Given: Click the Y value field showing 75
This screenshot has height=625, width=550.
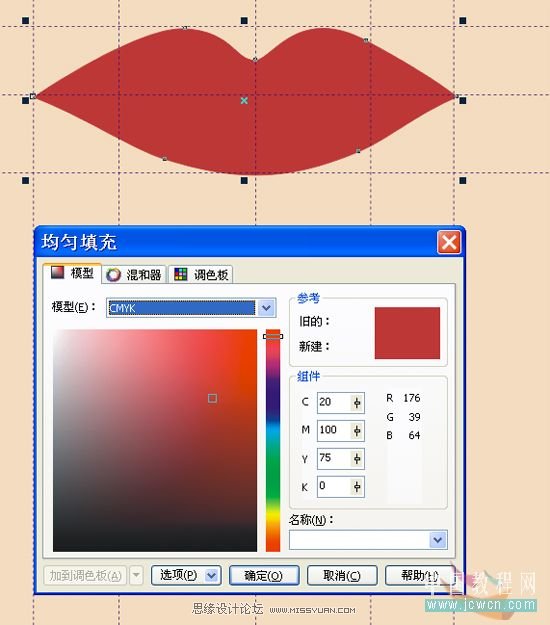Looking at the screenshot, I should coord(333,458).
